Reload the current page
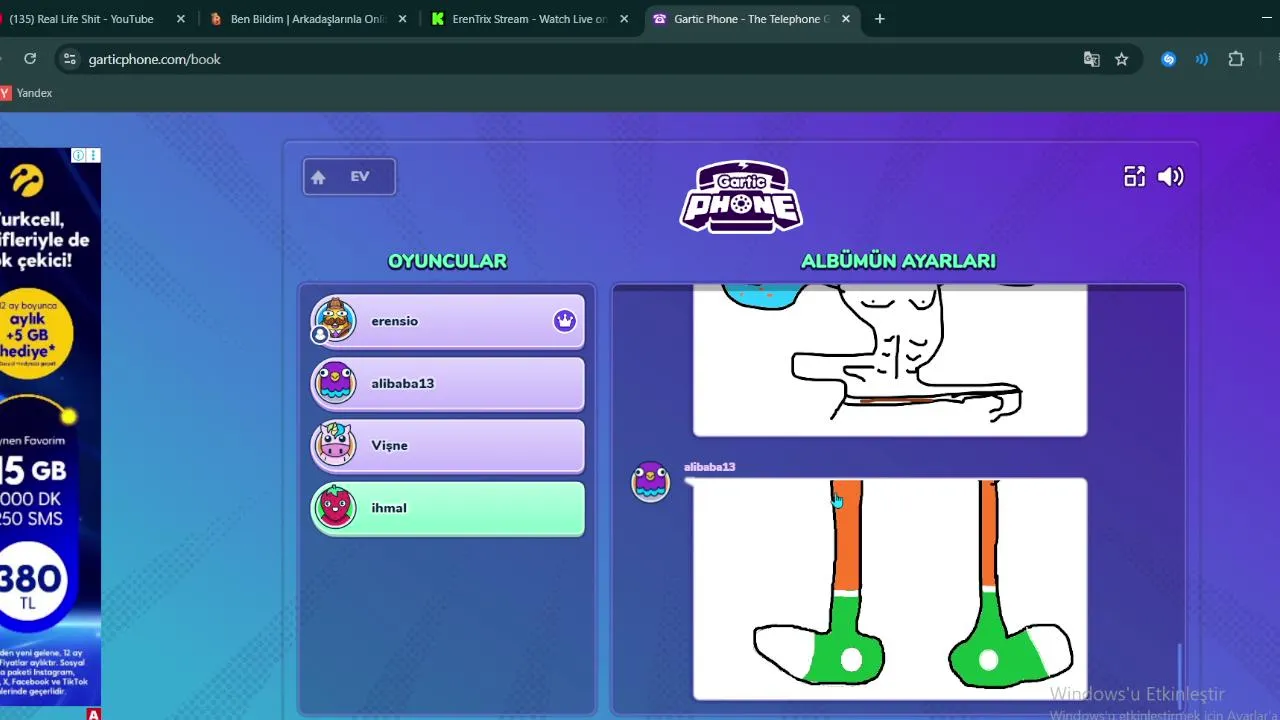 [30, 59]
